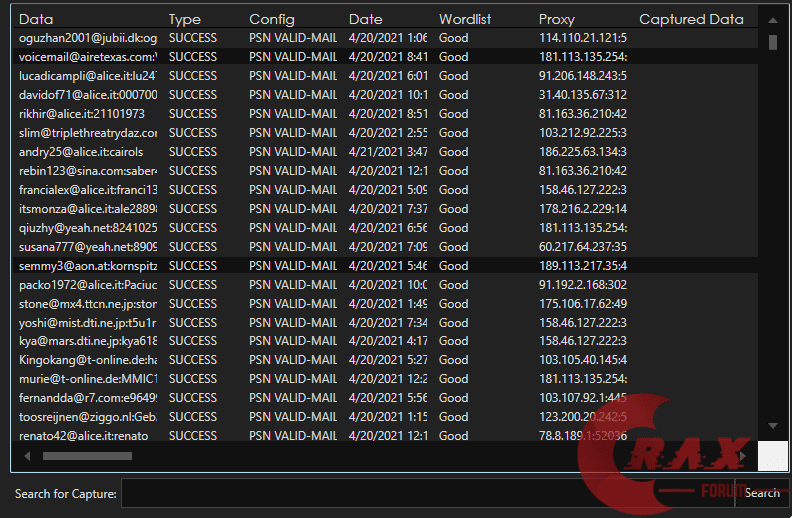The image size is (792, 518).
Task: Select the date cell 4/20/2021 7:34
Action: tap(388, 323)
